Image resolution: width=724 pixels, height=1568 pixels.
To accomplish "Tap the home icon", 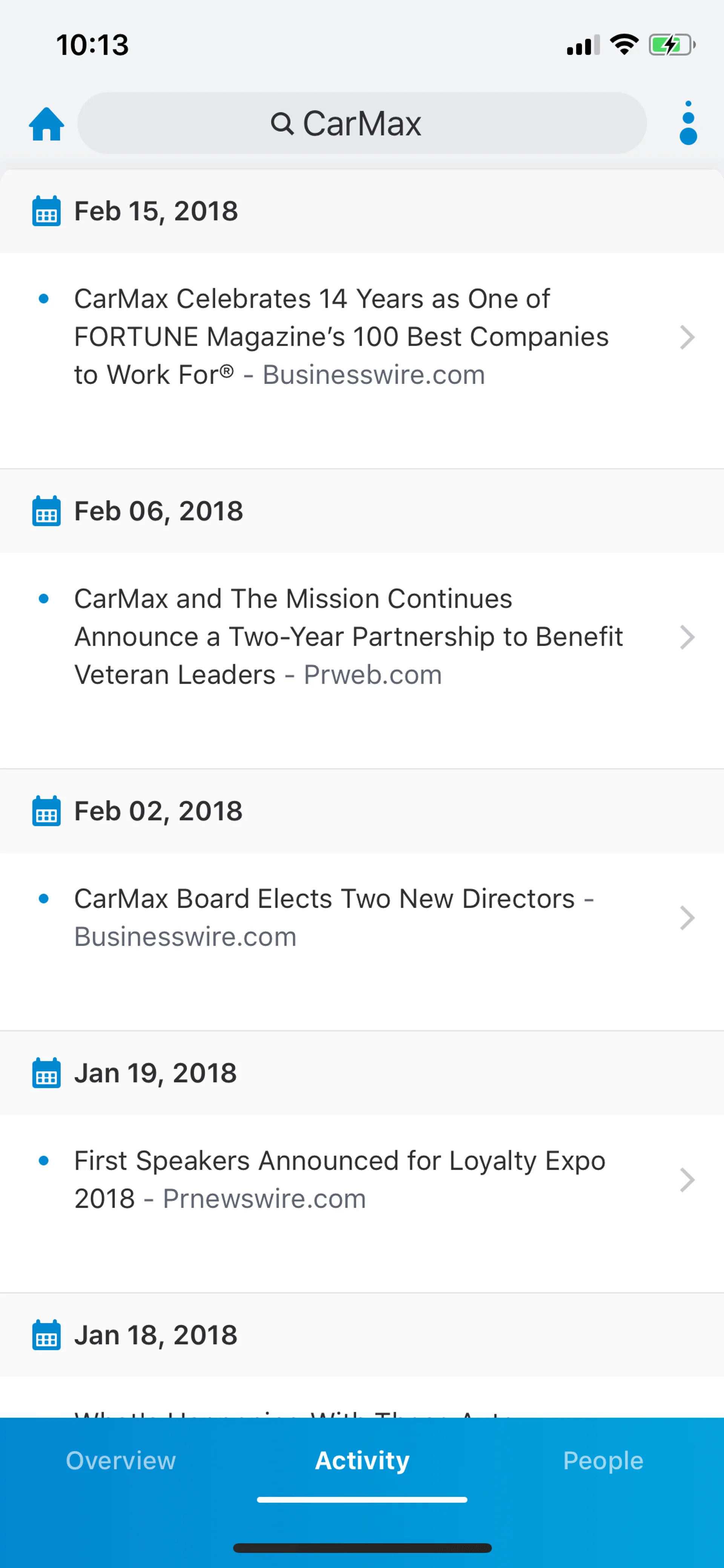I will tap(46, 124).
